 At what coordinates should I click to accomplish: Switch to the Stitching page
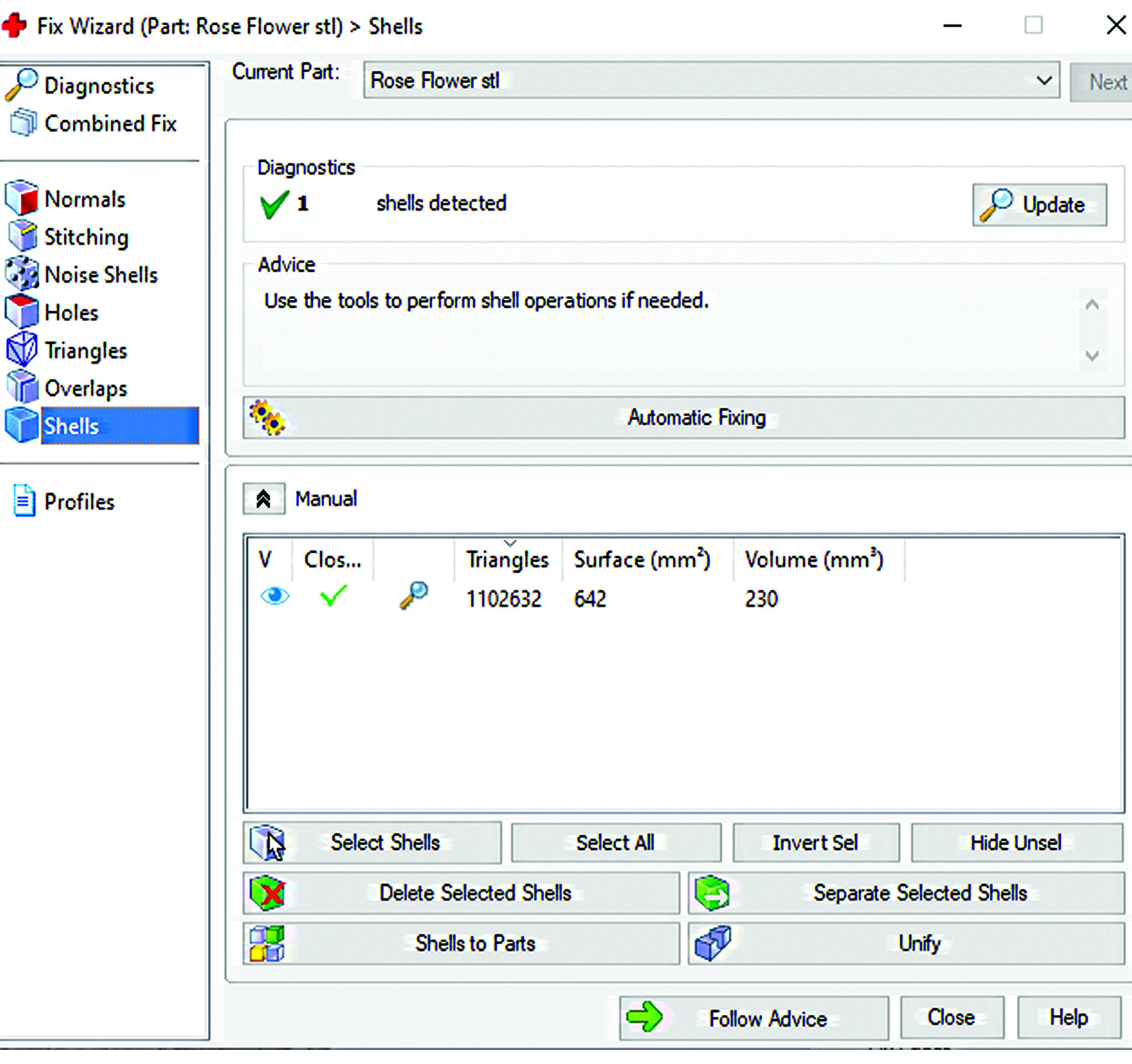pos(87,237)
